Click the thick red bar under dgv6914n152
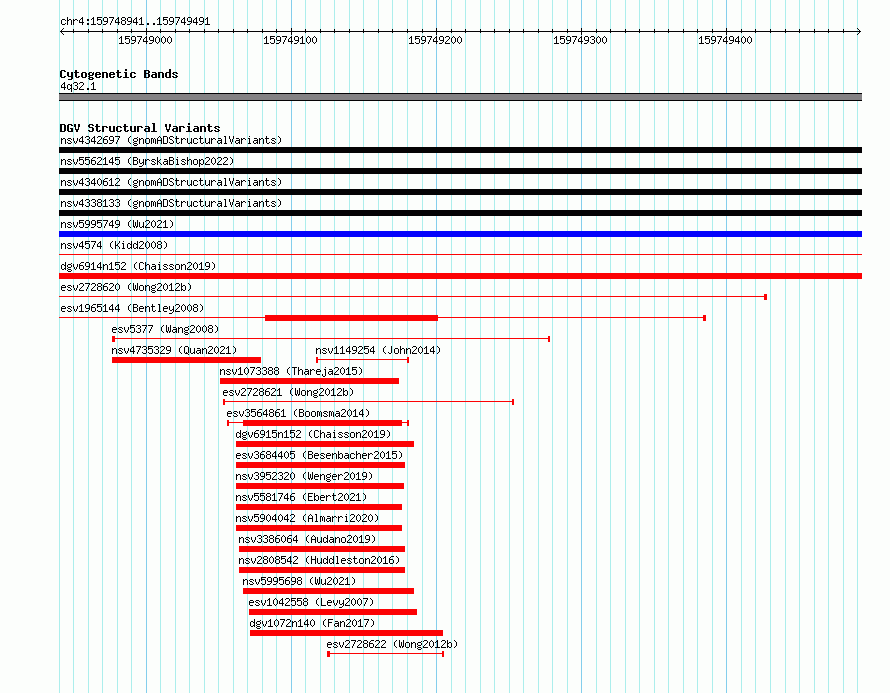The height and width of the screenshot is (693, 890). [x=460, y=276]
